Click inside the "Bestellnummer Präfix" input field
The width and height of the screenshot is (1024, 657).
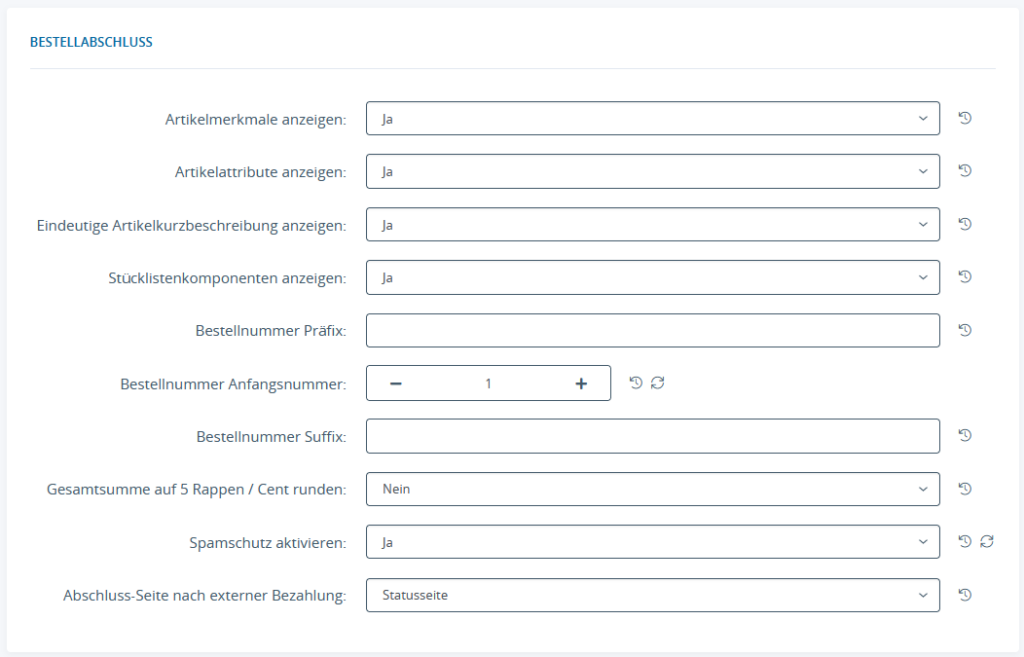pyautogui.click(x=650, y=329)
